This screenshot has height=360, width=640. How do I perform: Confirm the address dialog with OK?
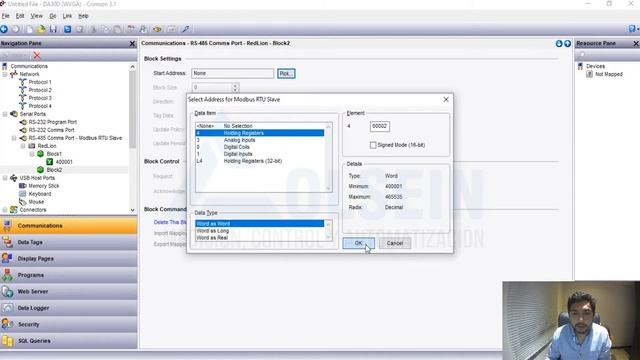pyautogui.click(x=358, y=243)
